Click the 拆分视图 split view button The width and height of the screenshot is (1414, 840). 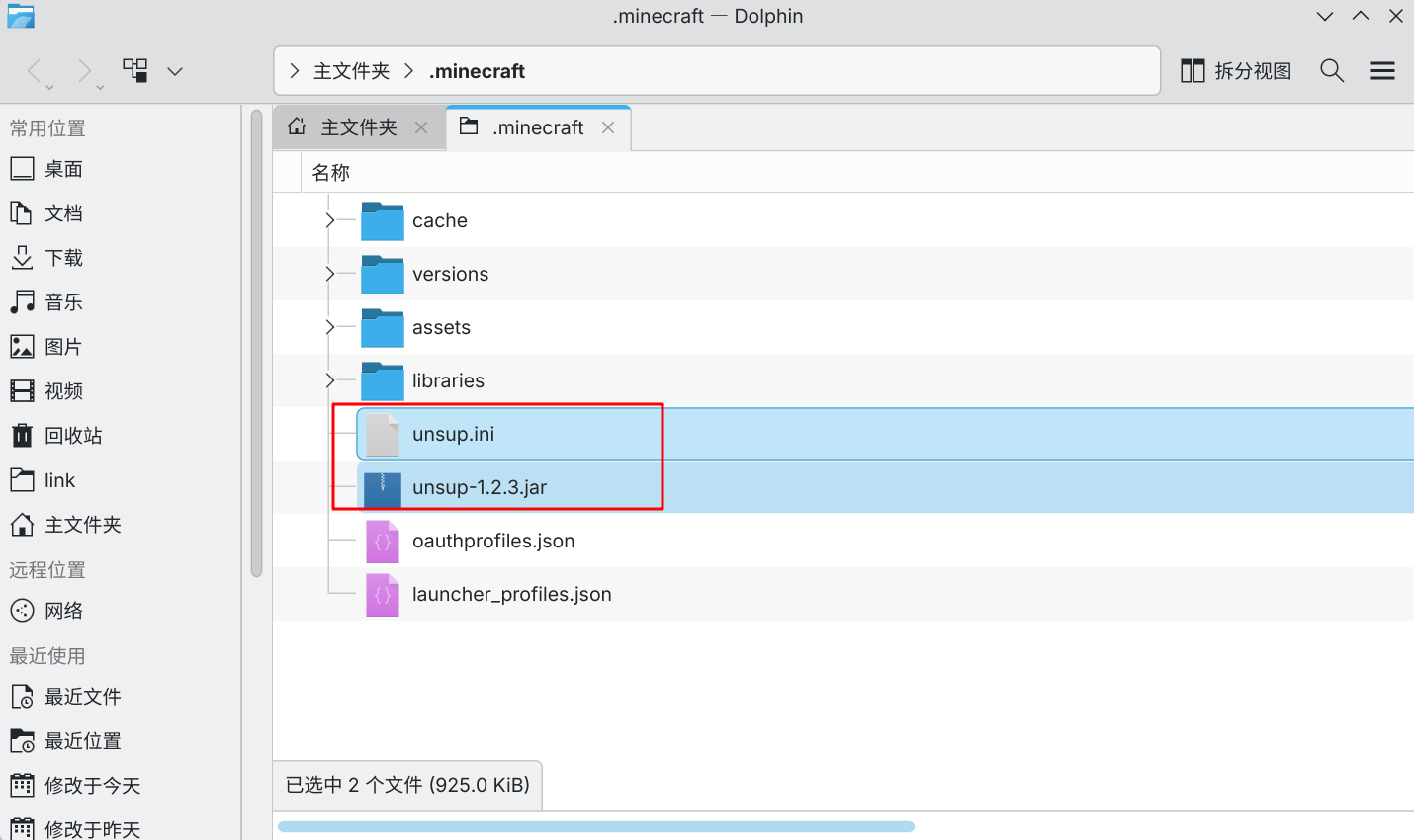click(x=1237, y=71)
